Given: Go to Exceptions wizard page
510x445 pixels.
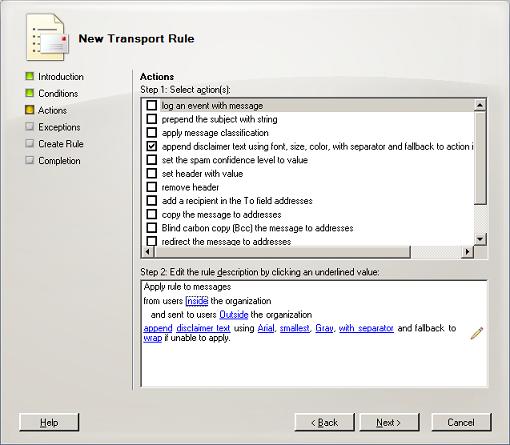Looking at the screenshot, I should pyautogui.click(x=59, y=127).
